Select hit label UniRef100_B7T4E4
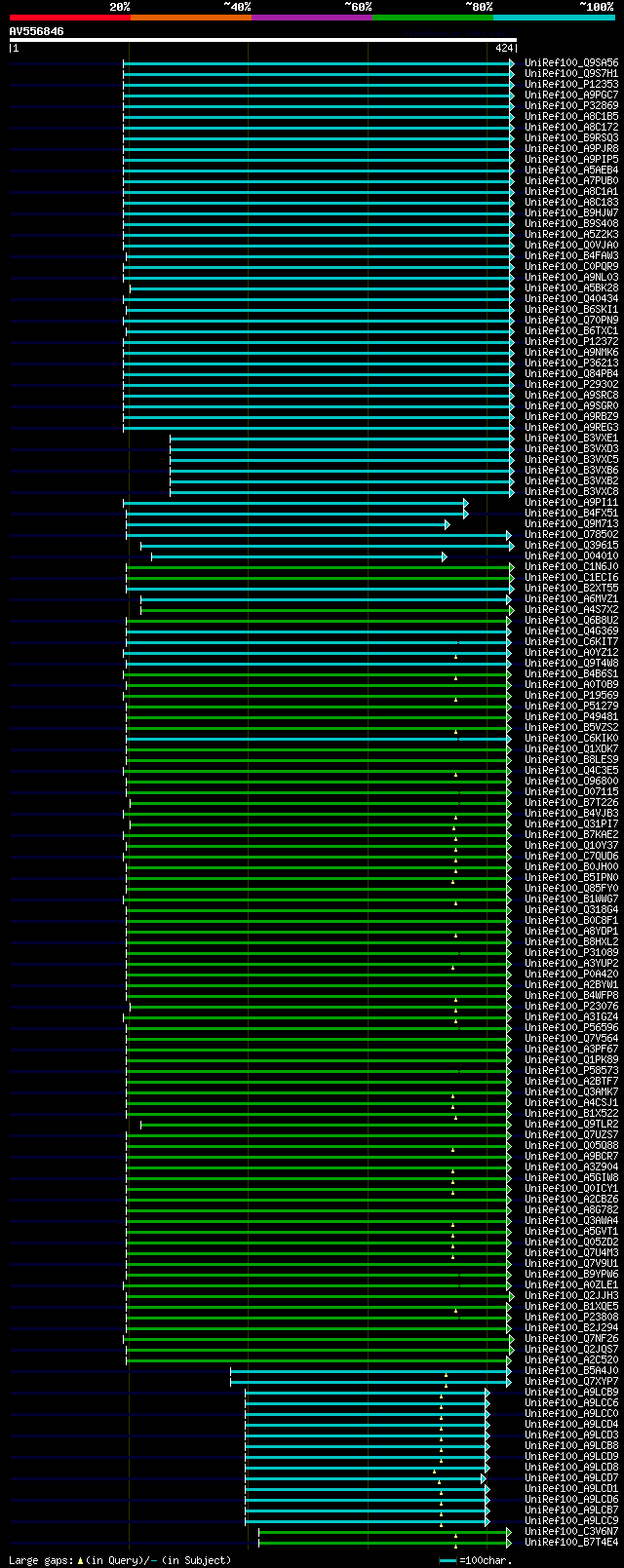The height and width of the screenshot is (1568, 624). (x=571, y=1543)
